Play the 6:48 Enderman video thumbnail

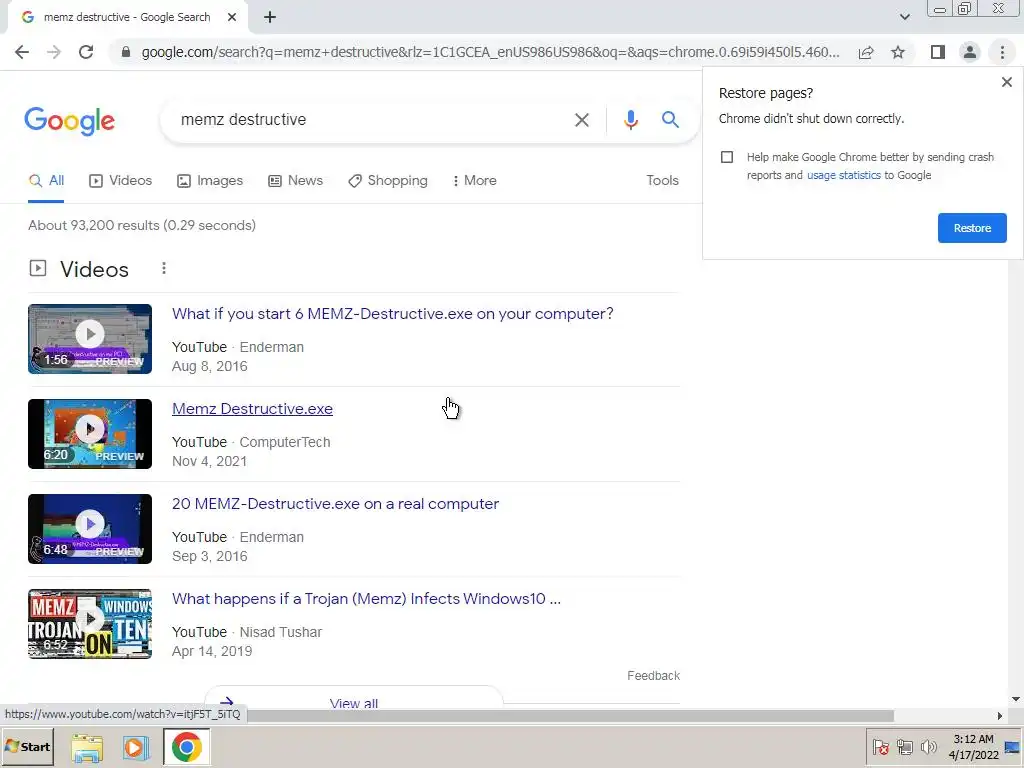pyautogui.click(x=90, y=529)
